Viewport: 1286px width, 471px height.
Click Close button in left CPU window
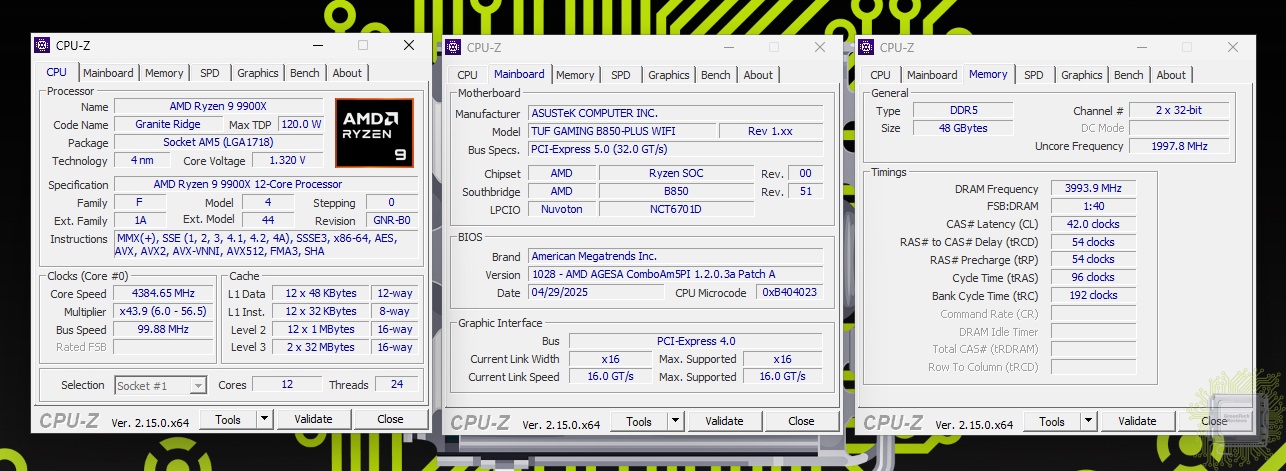point(390,419)
